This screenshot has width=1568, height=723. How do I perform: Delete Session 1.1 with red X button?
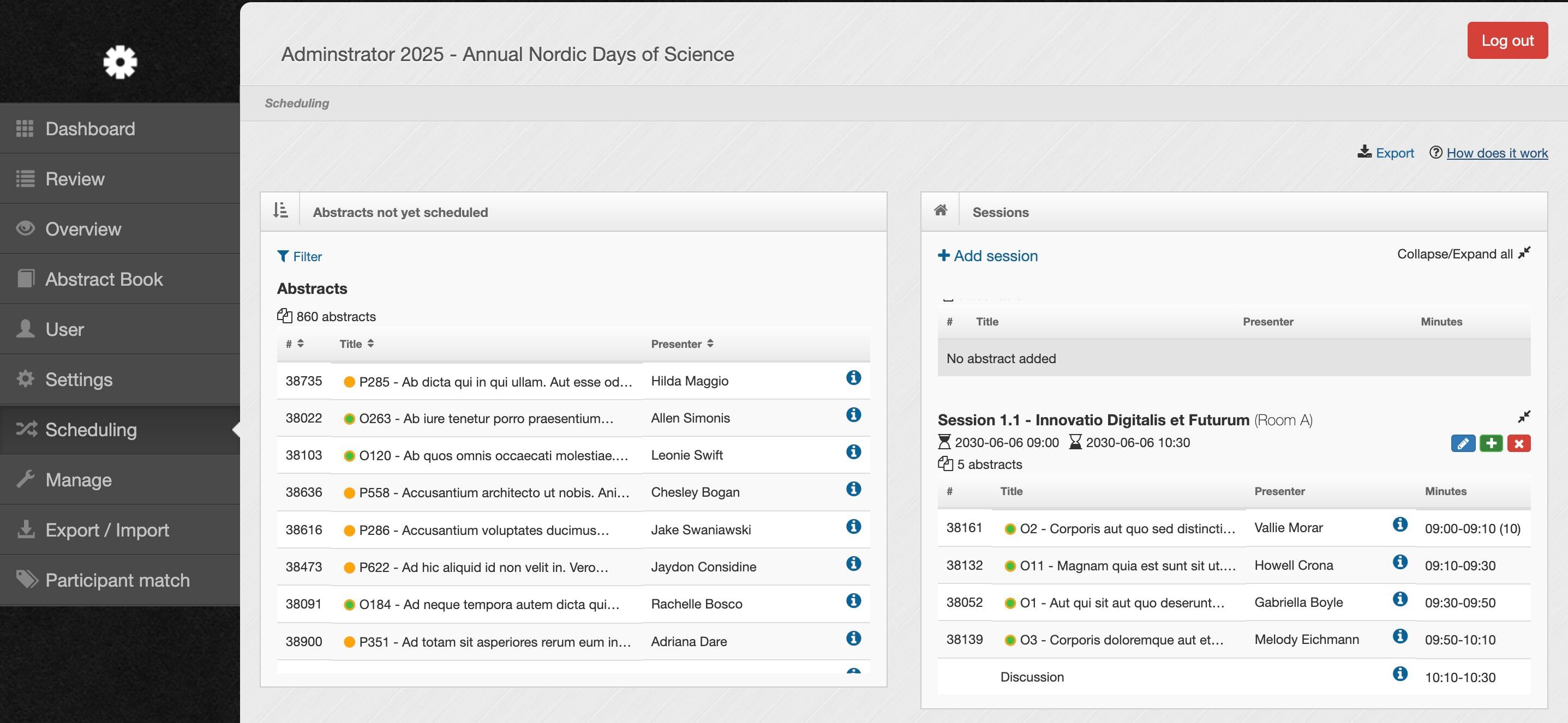[x=1519, y=443]
